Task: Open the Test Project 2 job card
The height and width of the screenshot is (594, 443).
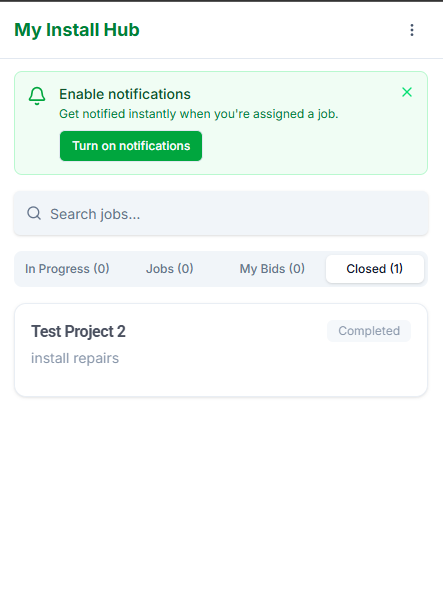Action: click(221, 350)
